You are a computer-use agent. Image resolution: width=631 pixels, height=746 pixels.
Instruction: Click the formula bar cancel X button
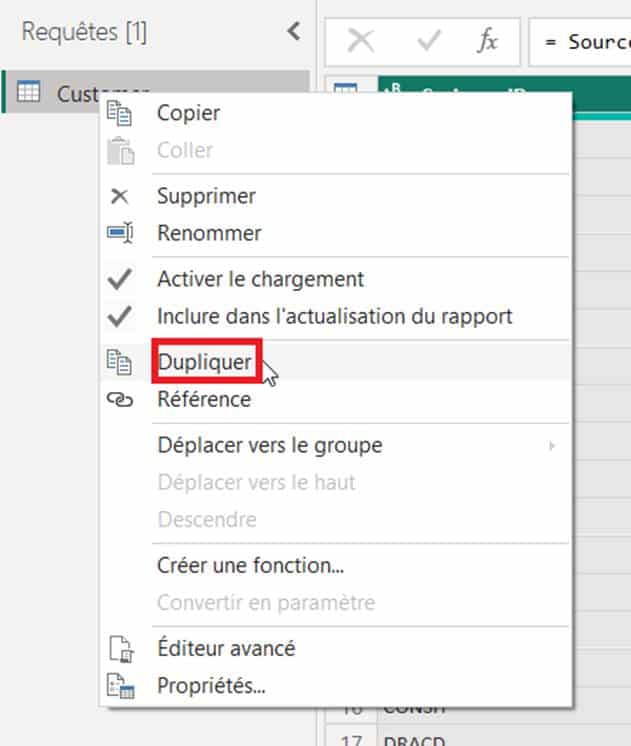[360, 41]
